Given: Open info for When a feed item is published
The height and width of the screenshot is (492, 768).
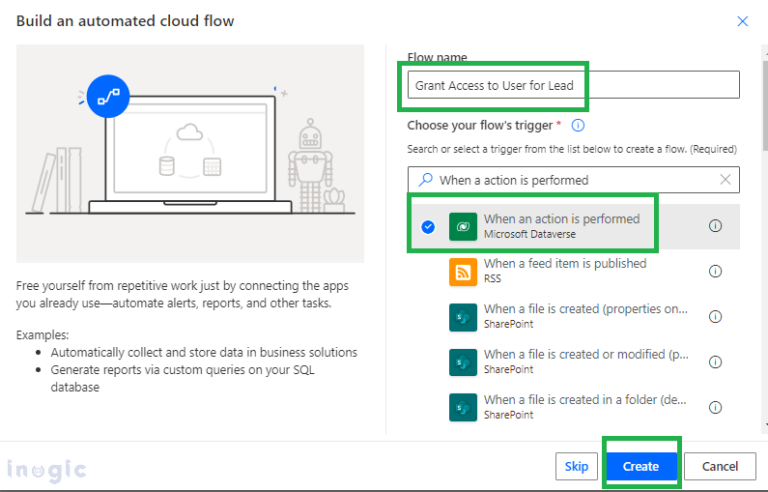Looking at the screenshot, I should click(x=715, y=271).
